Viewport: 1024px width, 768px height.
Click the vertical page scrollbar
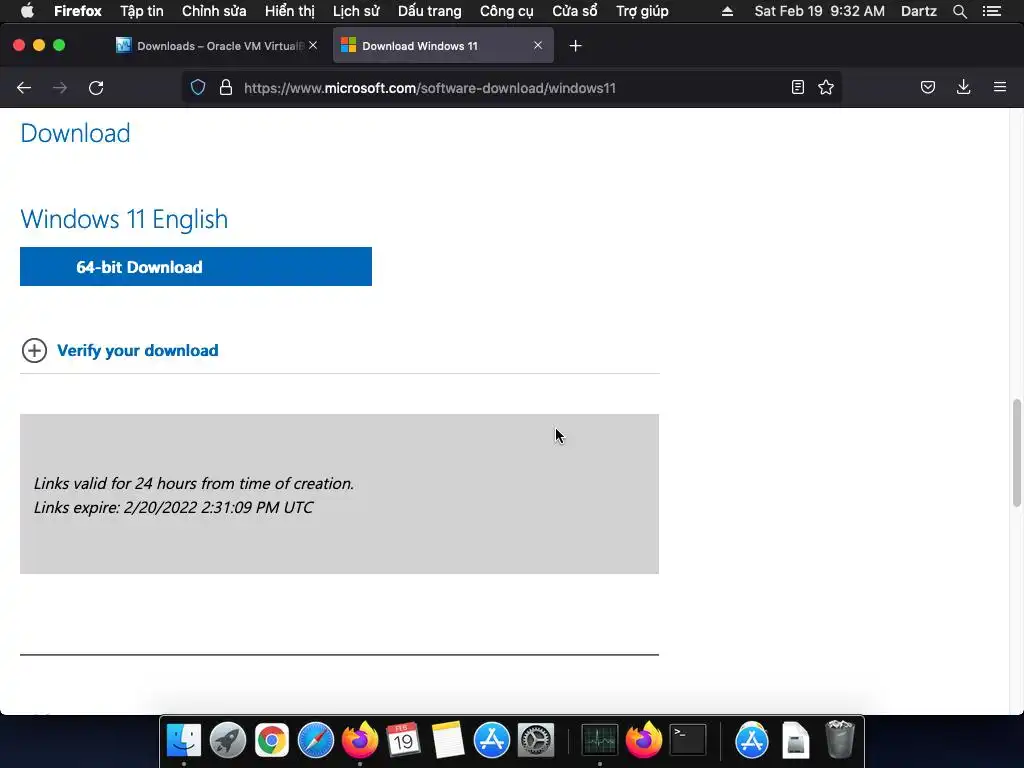click(1016, 453)
